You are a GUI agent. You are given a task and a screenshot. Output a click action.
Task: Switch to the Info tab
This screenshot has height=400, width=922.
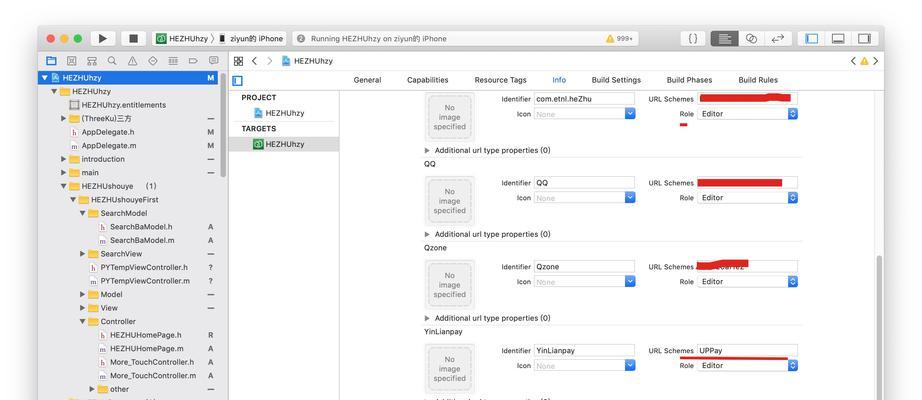[559, 80]
